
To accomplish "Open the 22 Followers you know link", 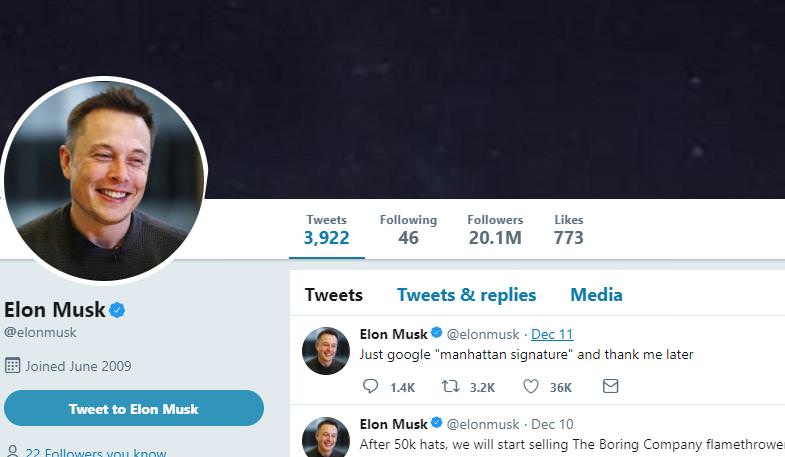I will click(96, 452).
